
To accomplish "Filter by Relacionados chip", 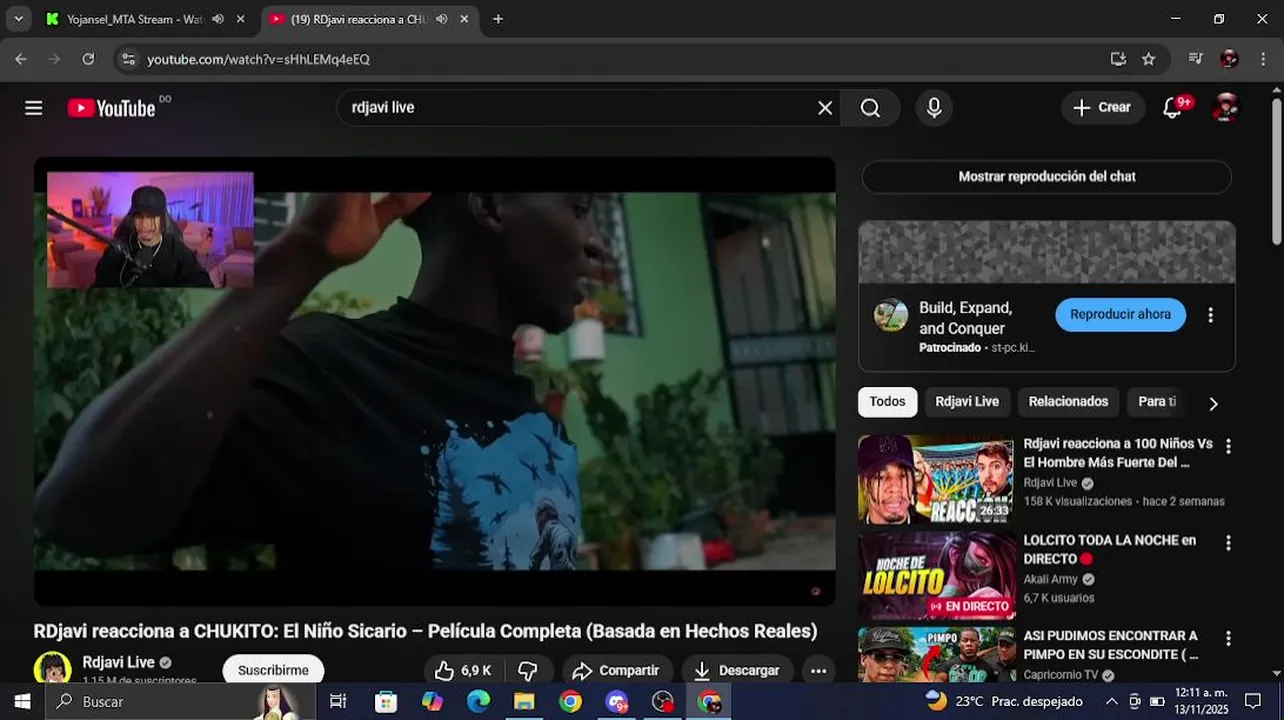I will tap(1068, 402).
